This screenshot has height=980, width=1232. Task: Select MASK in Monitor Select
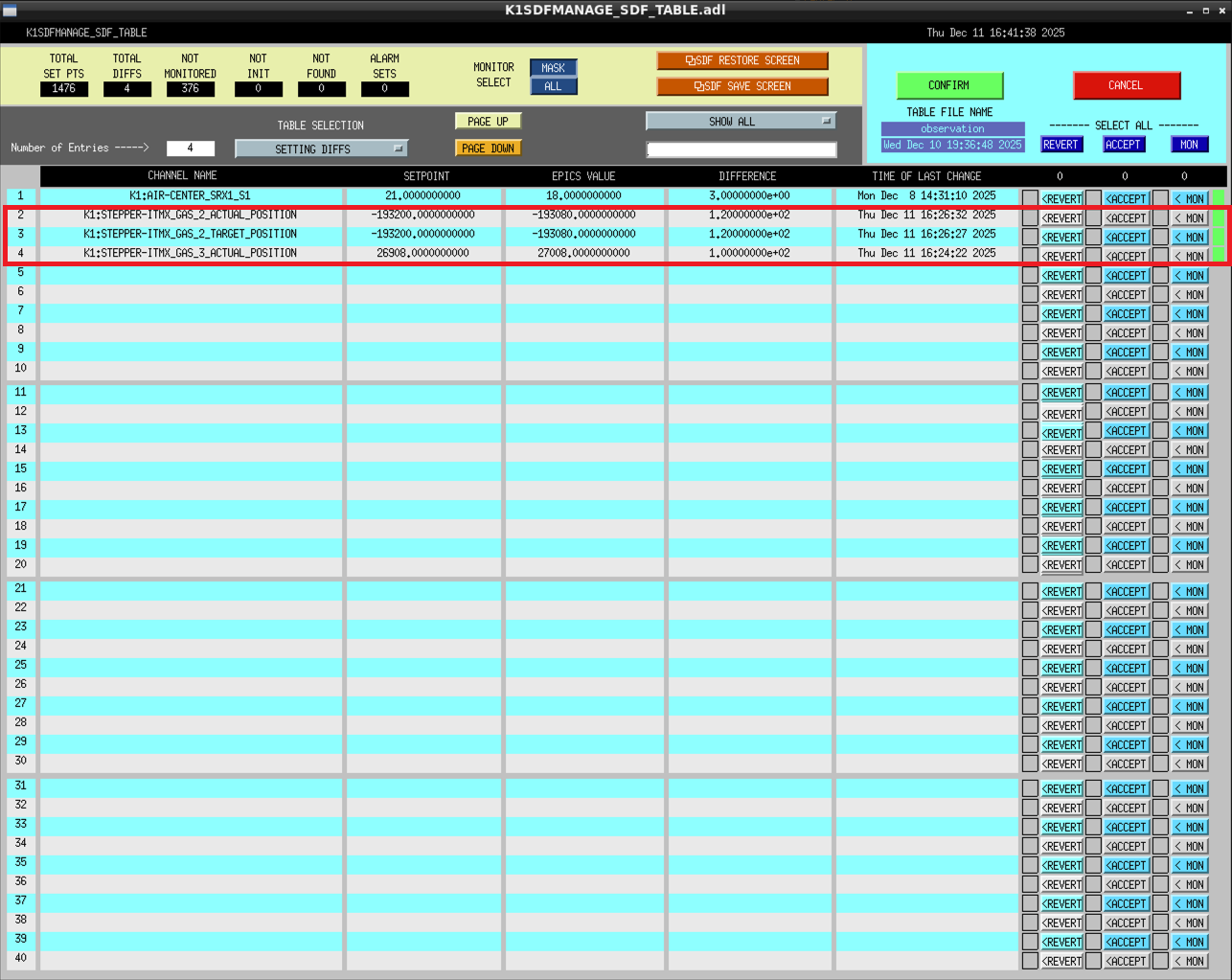pyautogui.click(x=553, y=68)
